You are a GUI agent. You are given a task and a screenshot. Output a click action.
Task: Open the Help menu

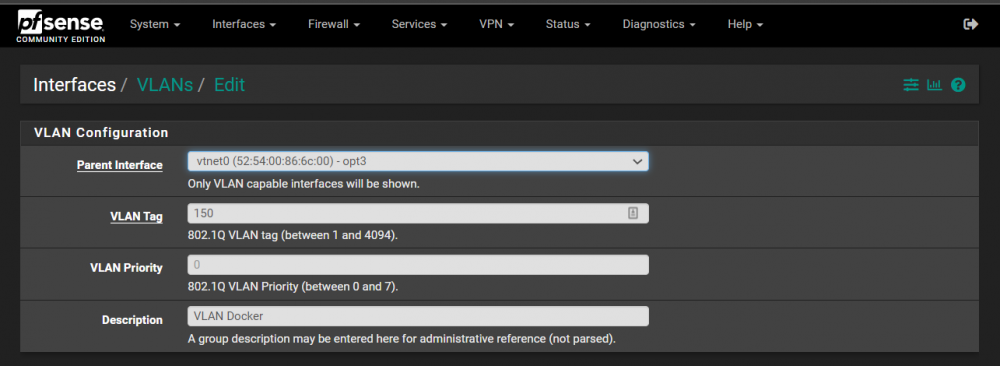(745, 24)
